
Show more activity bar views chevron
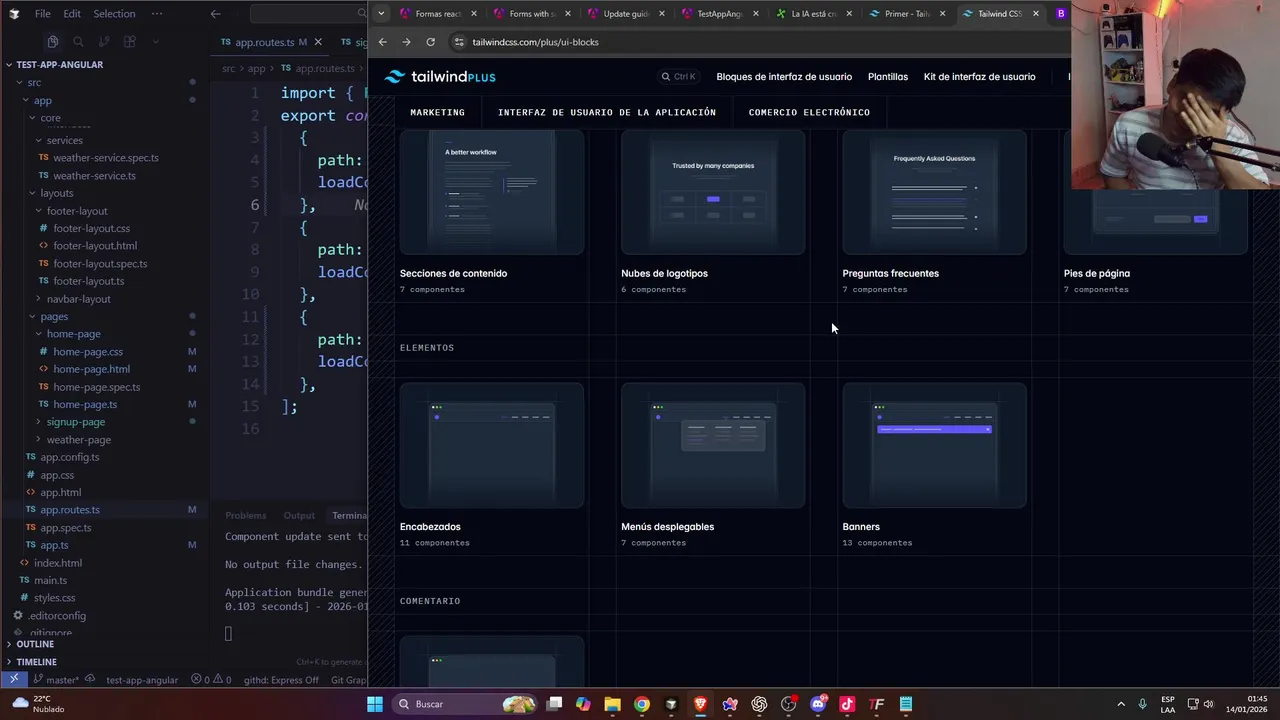click(156, 42)
